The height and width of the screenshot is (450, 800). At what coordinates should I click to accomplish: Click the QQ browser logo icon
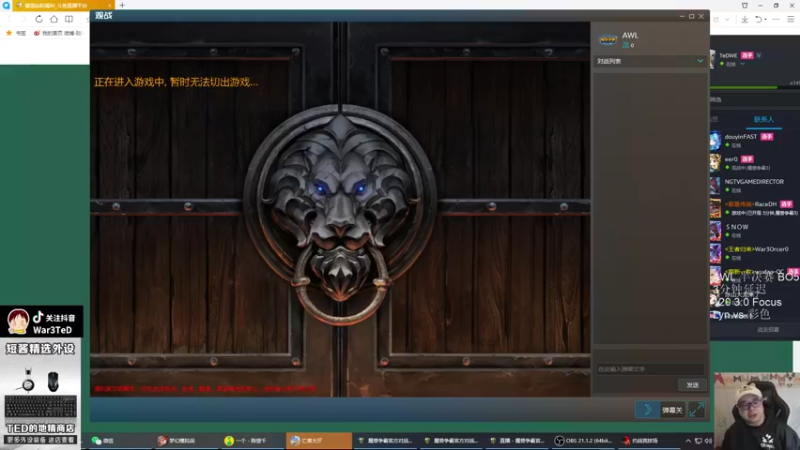(6, 5)
